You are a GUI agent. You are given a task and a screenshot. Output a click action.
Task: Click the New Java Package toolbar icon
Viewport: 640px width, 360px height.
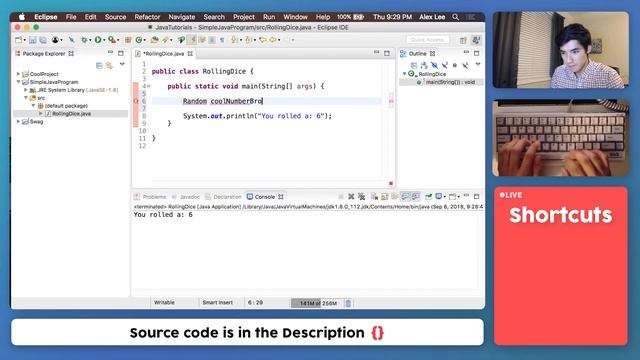[x=128, y=40]
